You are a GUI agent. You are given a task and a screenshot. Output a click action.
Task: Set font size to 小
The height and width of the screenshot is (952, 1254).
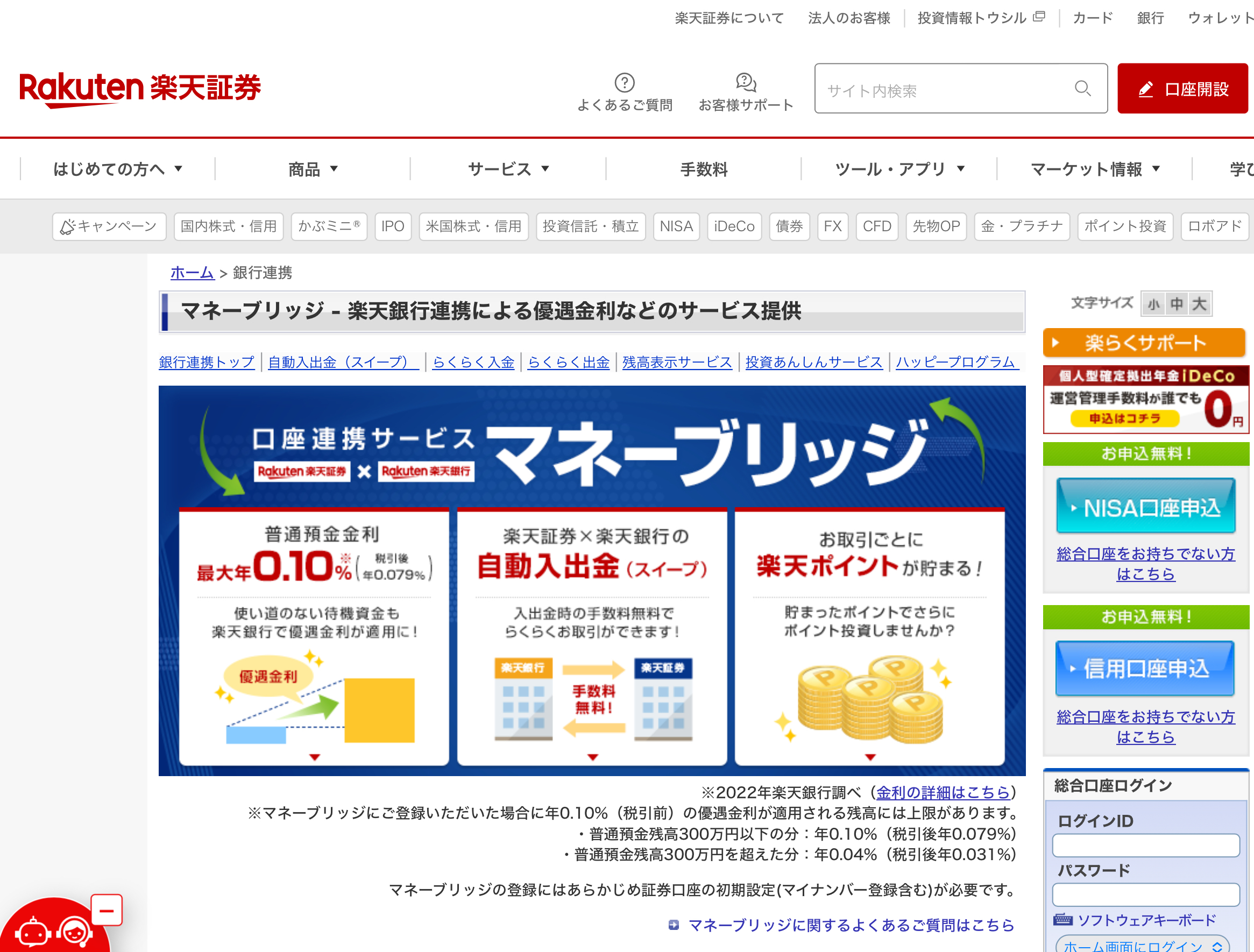coord(1153,304)
